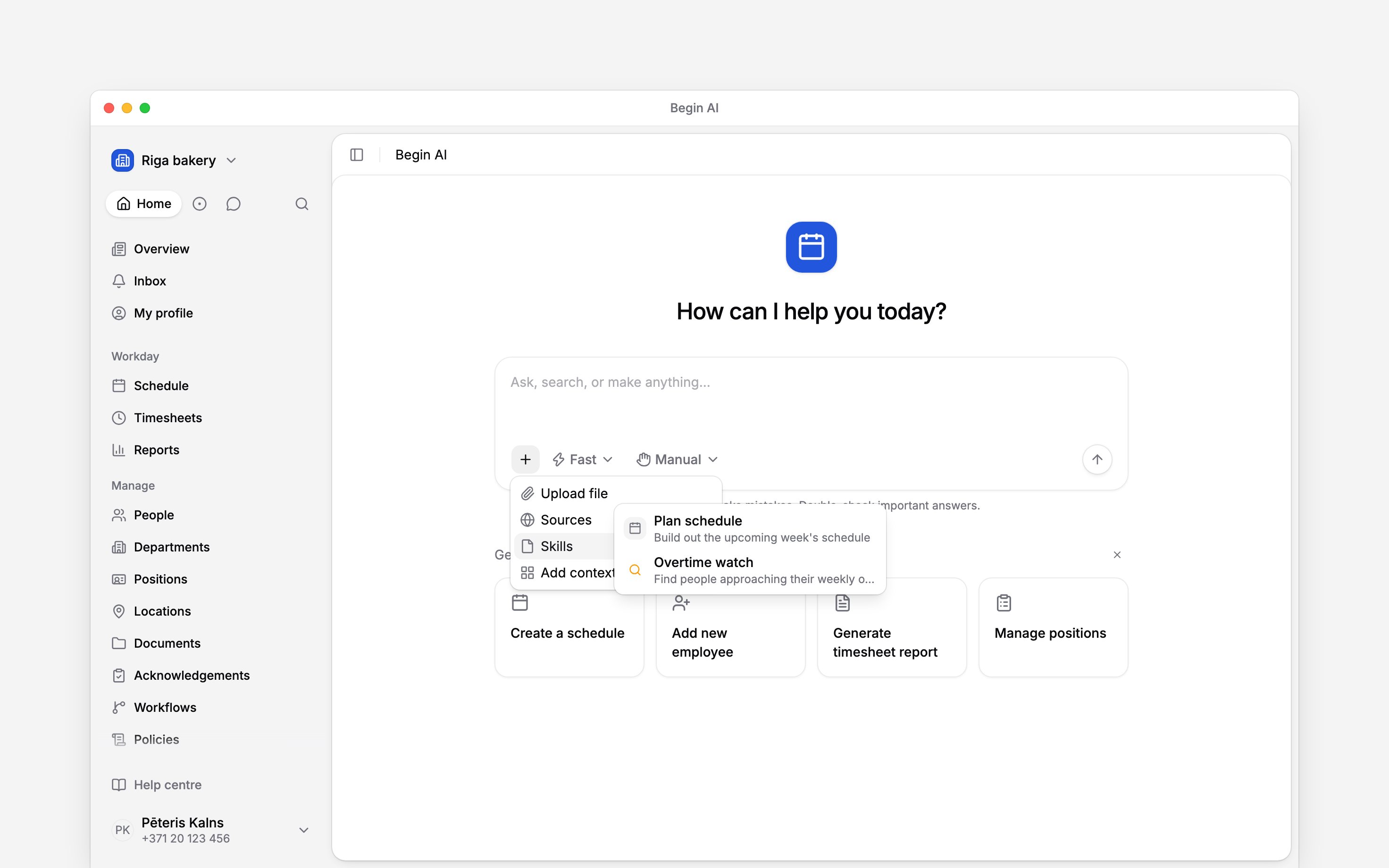Dismiss suggestions with the small X icon
This screenshot has width=1389, height=868.
(x=1117, y=555)
